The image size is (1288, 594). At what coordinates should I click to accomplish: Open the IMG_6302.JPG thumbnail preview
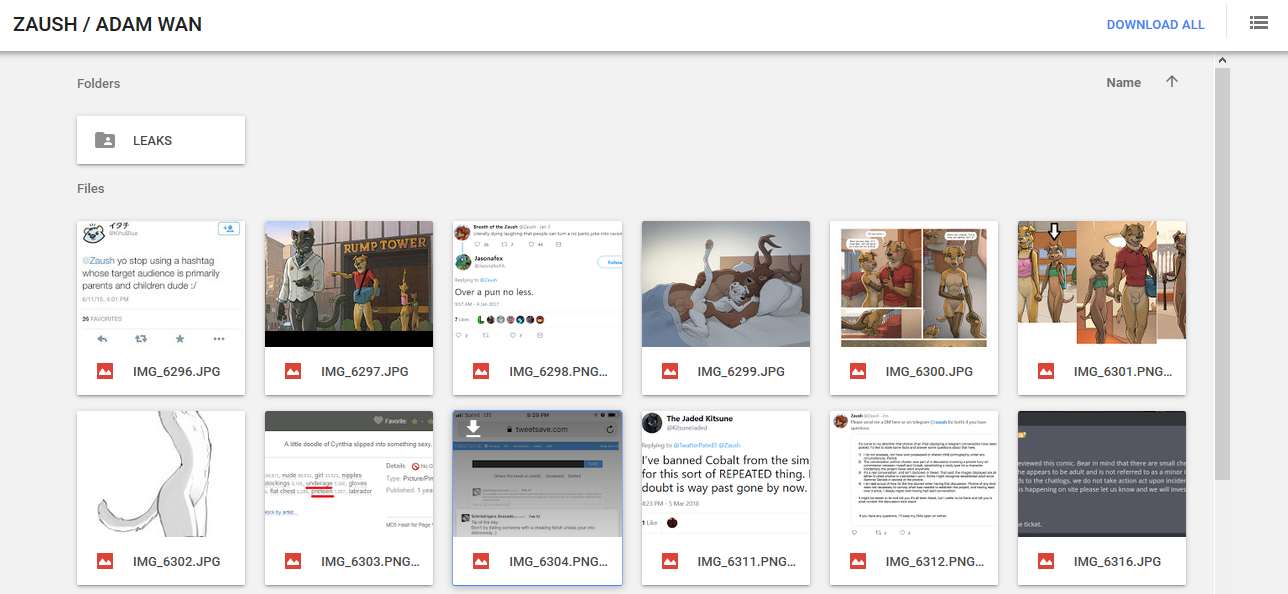tap(161, 474)
